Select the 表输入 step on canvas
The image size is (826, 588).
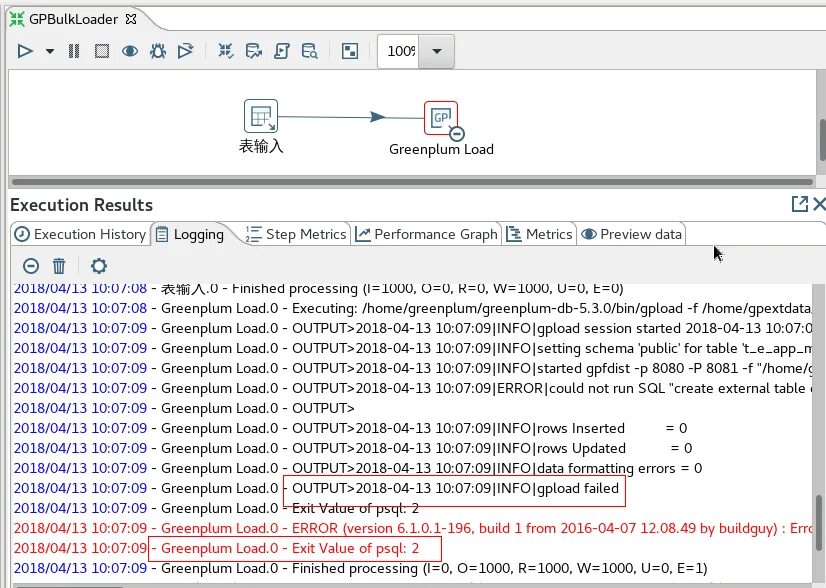point(261,116)
